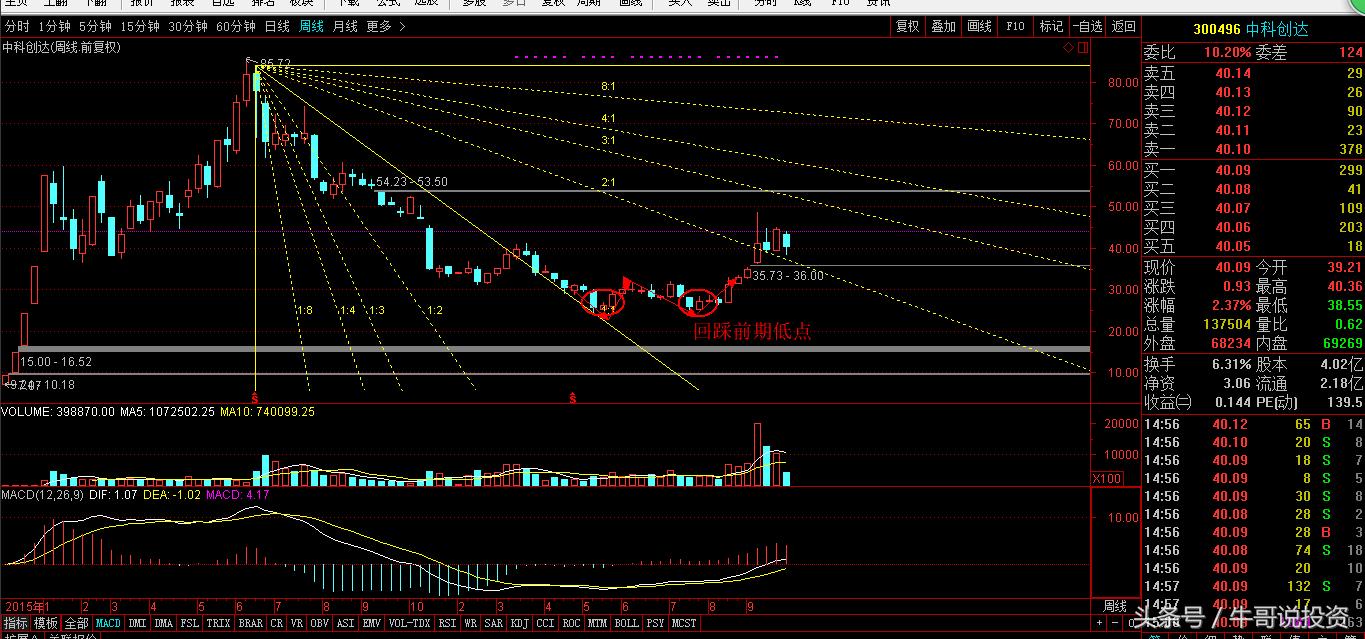Image resolution: width=1365 pixels, height=639 pixels.
Task: Click the first red $ marker below the chart
Action: [256, 397]
